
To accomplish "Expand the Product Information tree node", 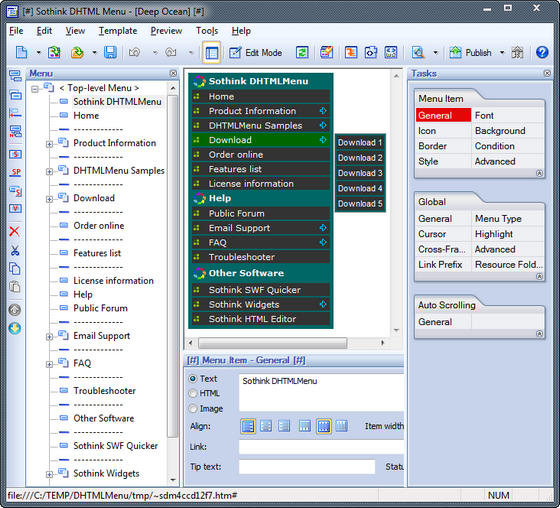I will (49, 144).
